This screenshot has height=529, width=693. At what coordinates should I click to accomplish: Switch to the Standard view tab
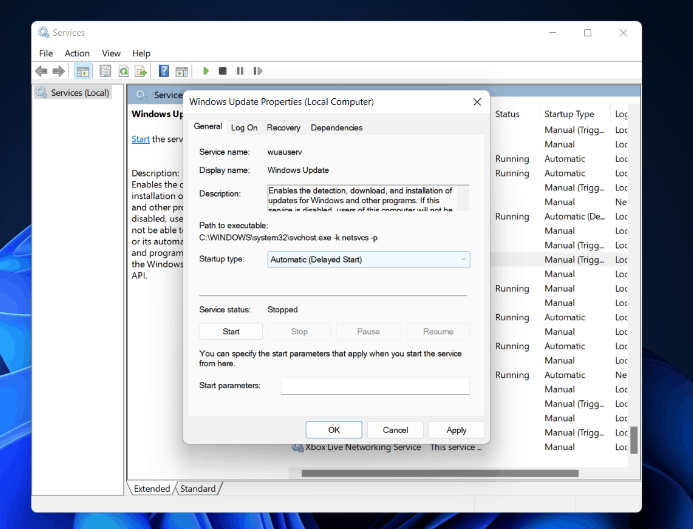coord(198,489)
